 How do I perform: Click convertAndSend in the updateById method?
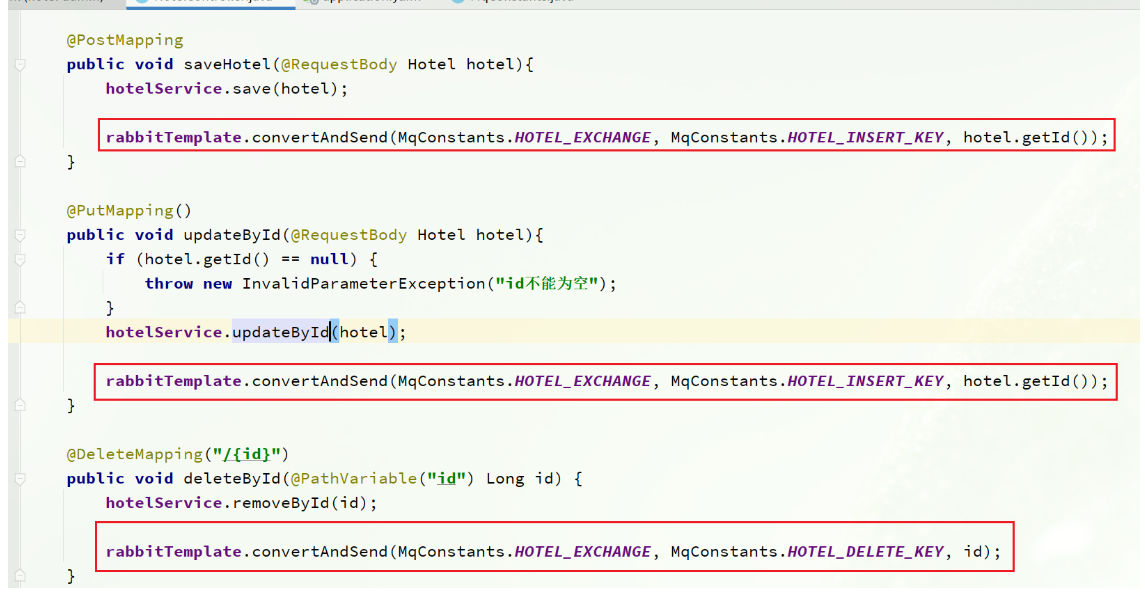[x=320, y=381]
